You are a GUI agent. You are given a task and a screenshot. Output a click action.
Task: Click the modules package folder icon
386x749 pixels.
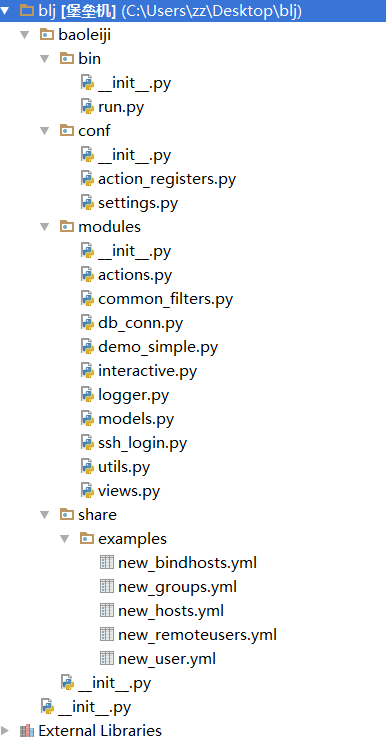click(x=67, y=226)
